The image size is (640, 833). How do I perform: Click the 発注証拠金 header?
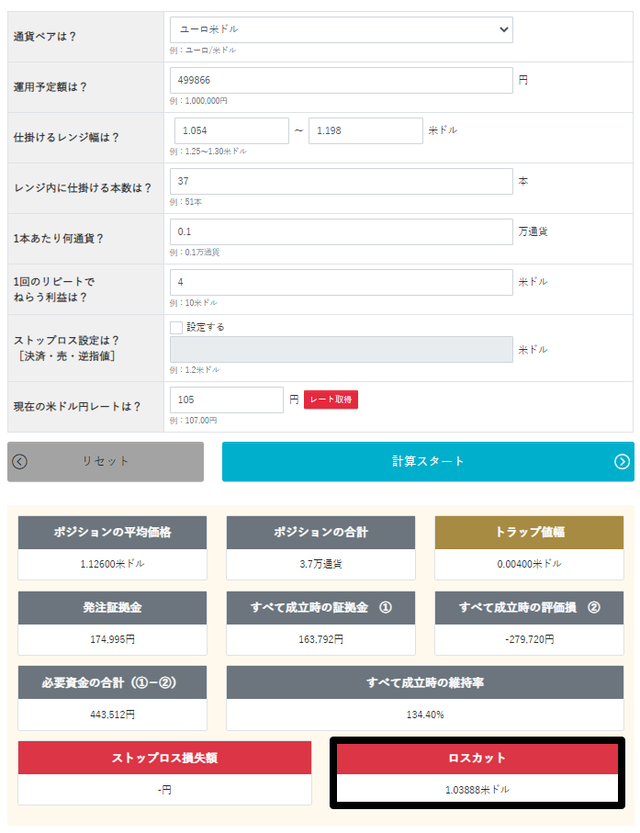pos(112,608)
